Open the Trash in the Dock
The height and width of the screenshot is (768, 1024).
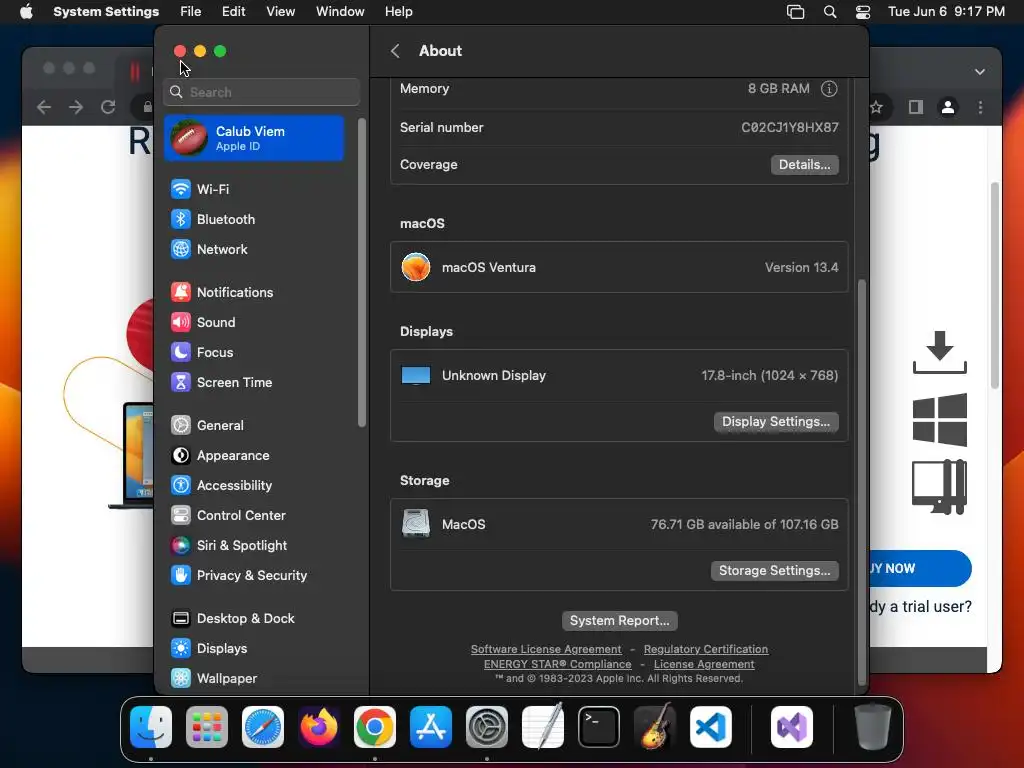(872, 727)
